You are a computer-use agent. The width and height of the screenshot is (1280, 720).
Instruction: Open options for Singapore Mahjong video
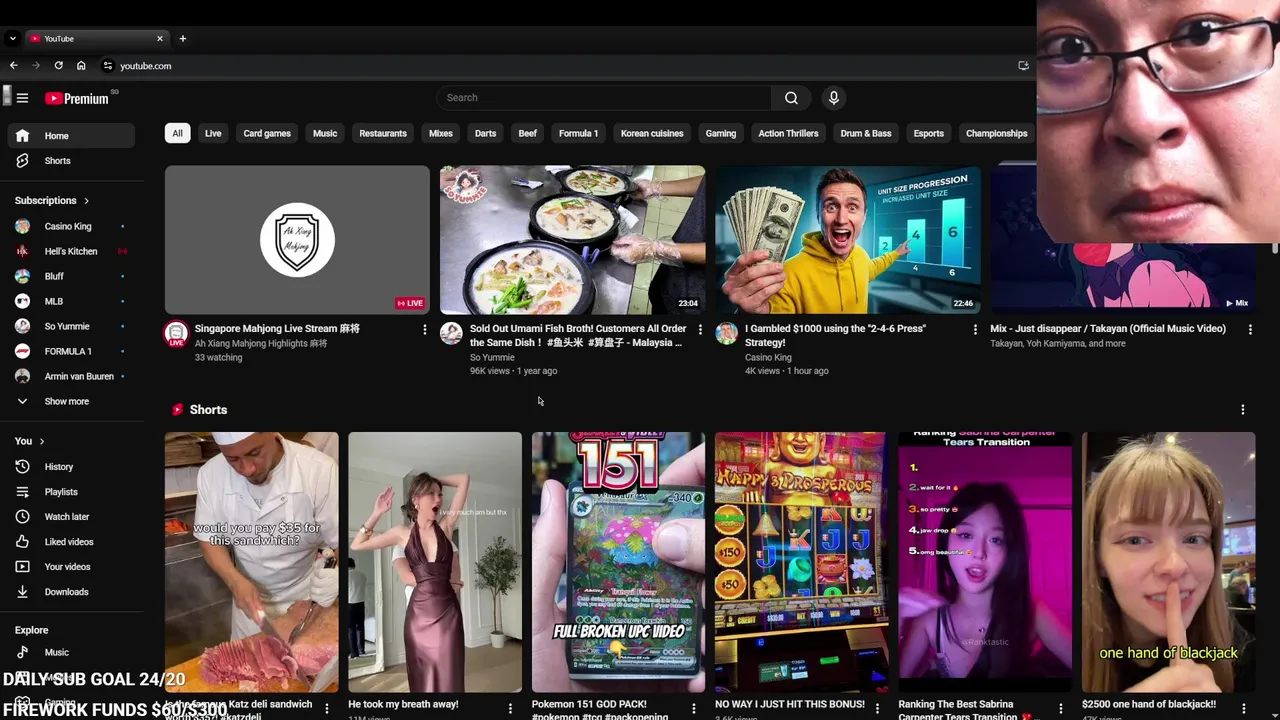click(x=424, y=329)
